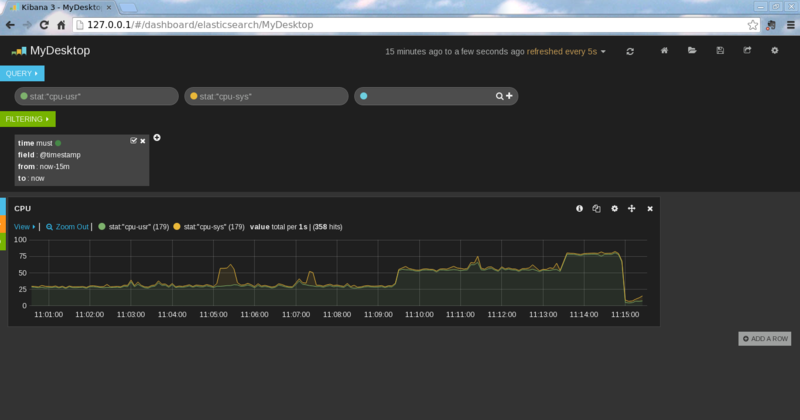The width and height of the screenshot is (800, 420).
Task: Click the green dot of cpu-usr query
Action: [23, 96]
